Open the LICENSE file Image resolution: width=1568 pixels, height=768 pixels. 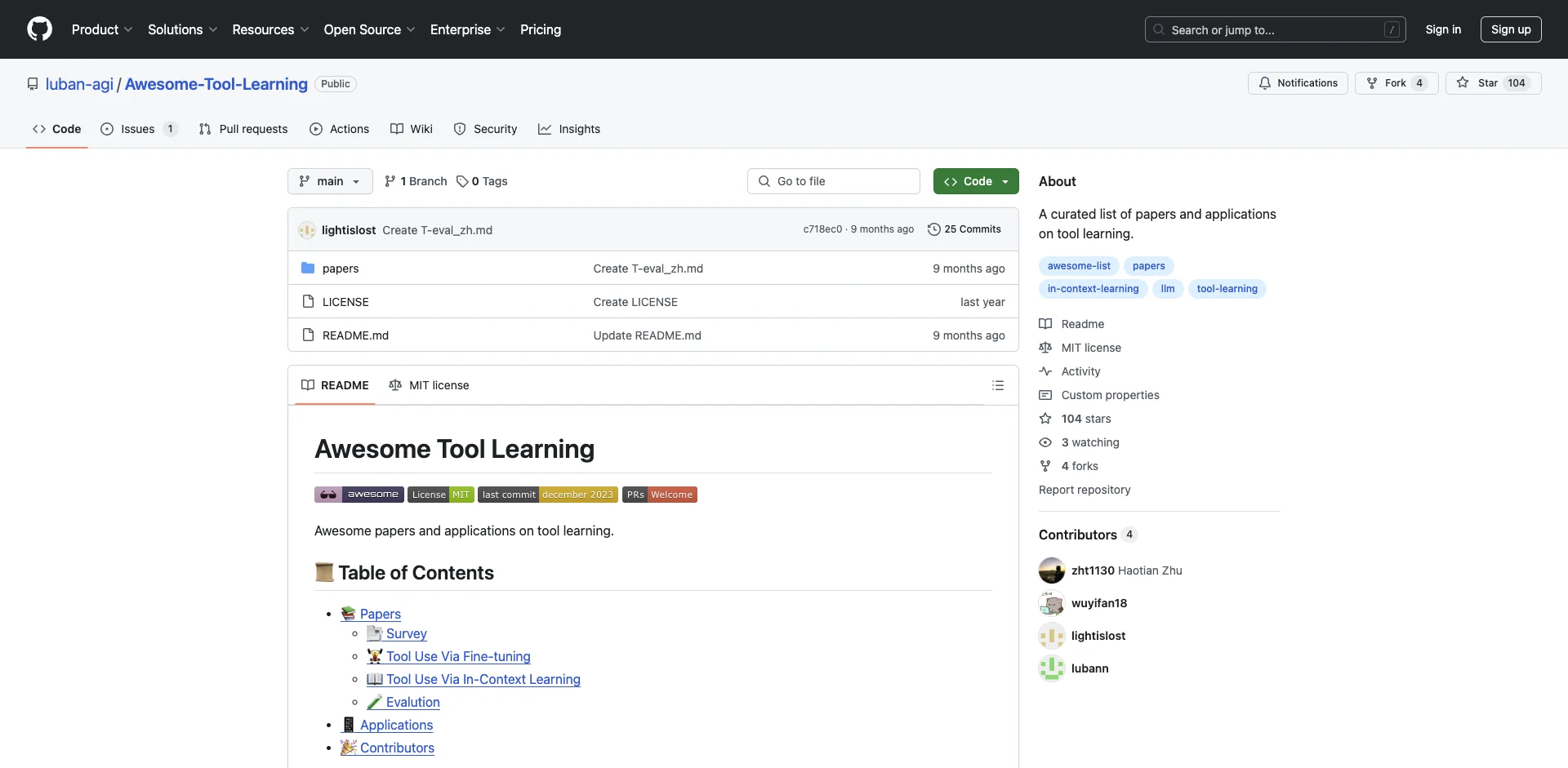345,302
